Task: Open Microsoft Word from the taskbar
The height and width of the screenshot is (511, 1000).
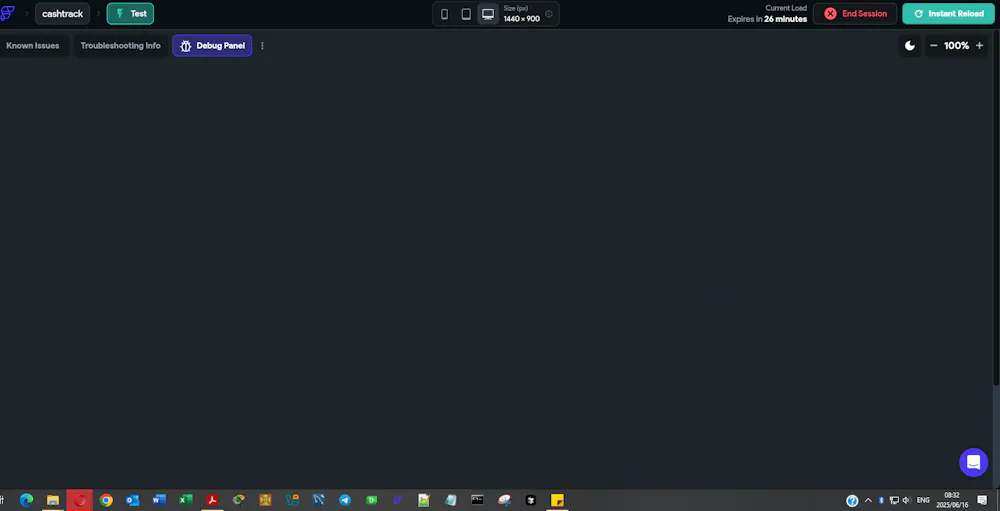Action: click(159, 500)
